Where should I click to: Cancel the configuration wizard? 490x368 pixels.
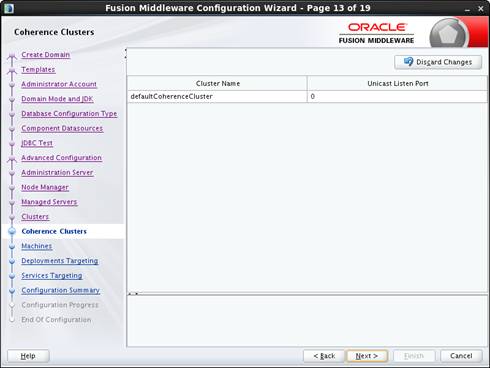461,356
